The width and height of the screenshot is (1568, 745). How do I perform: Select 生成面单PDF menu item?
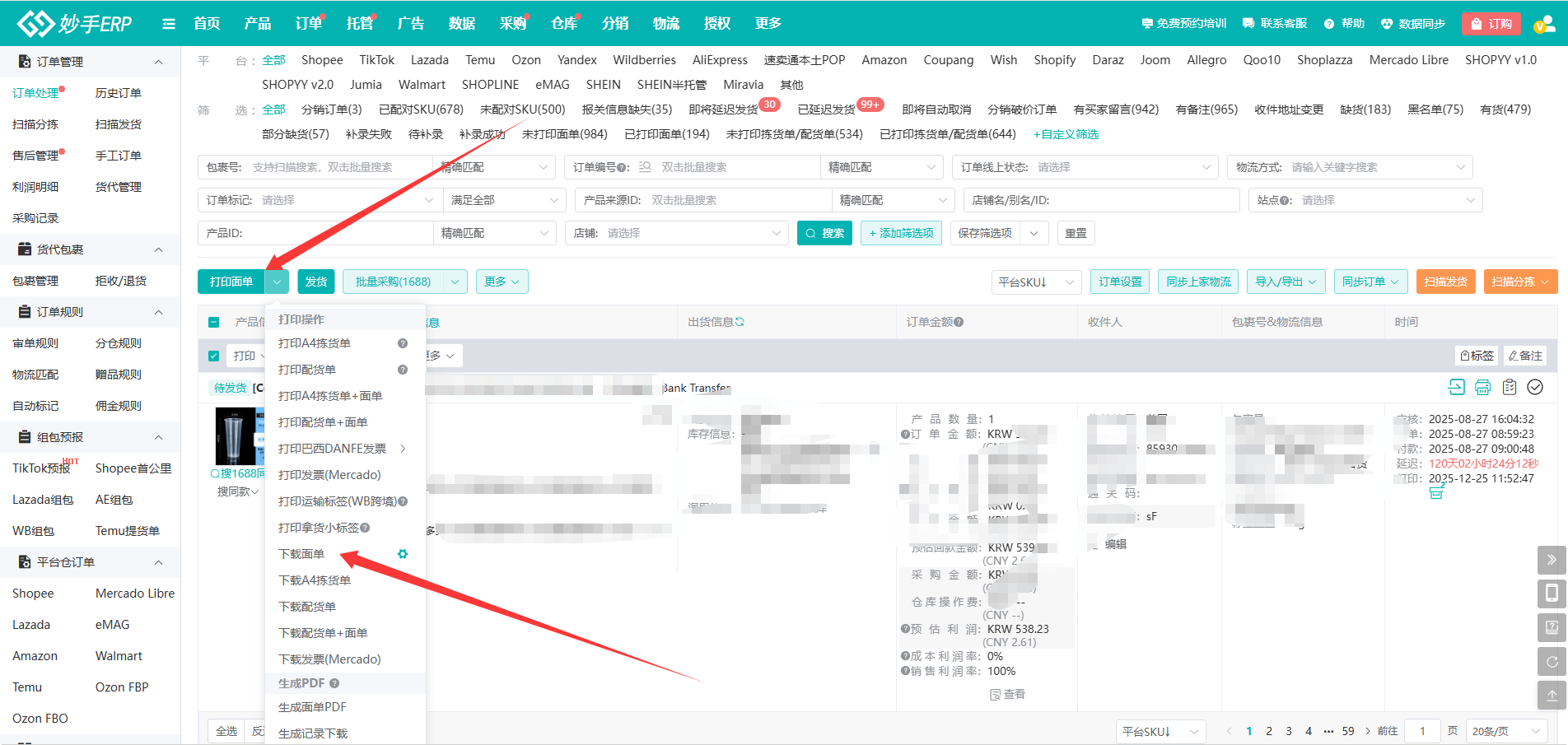pos(312,707)
